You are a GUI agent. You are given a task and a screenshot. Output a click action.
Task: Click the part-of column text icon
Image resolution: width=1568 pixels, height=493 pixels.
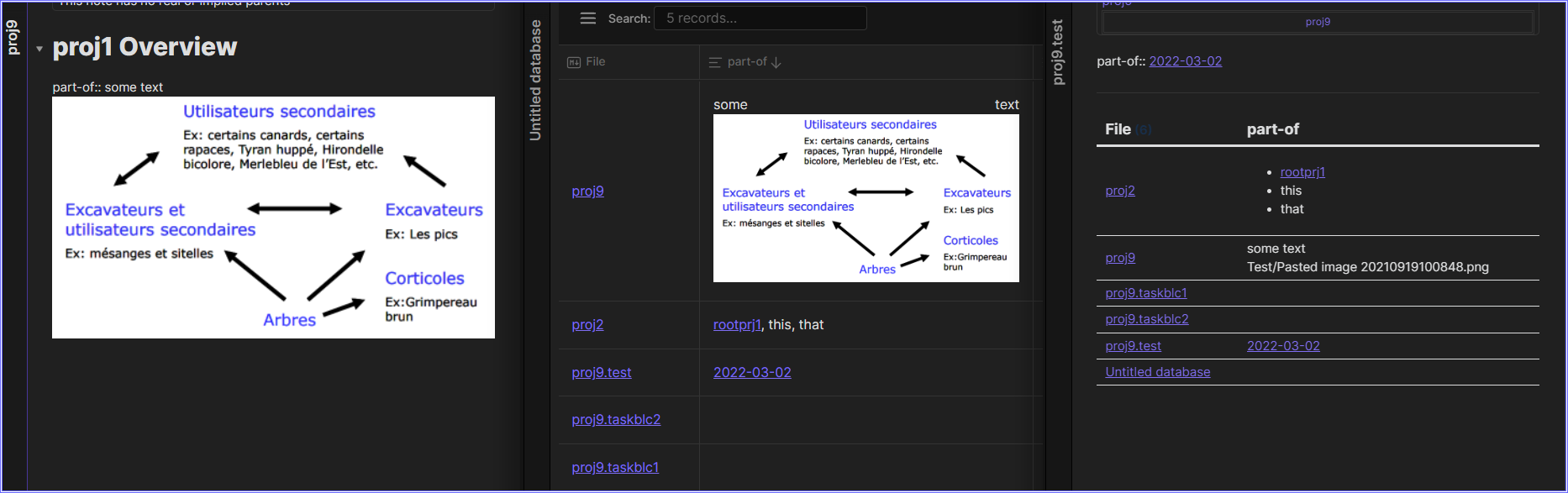[715, 62]
